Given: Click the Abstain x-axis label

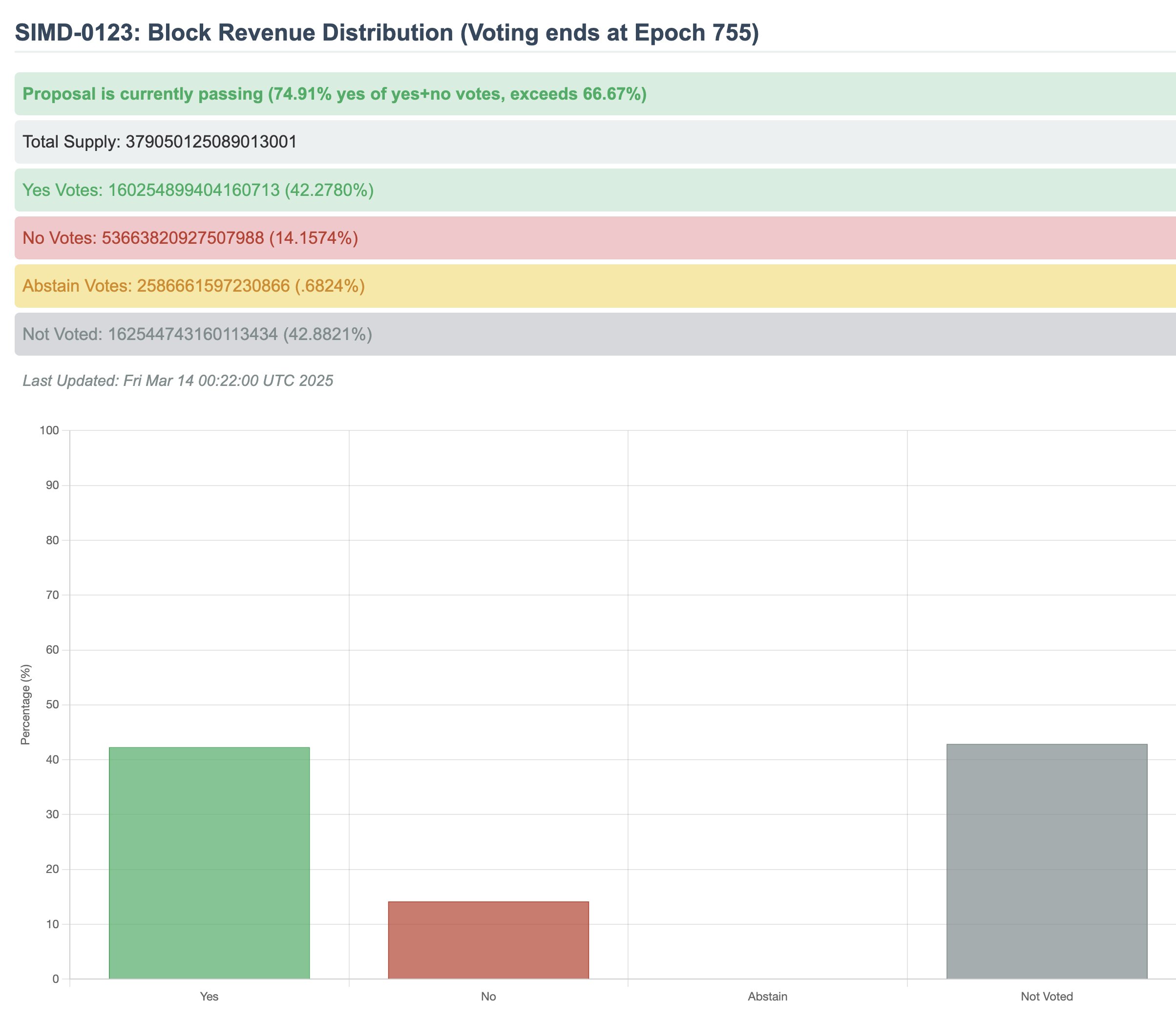Looking at the screenshot, I should (767, 997).
